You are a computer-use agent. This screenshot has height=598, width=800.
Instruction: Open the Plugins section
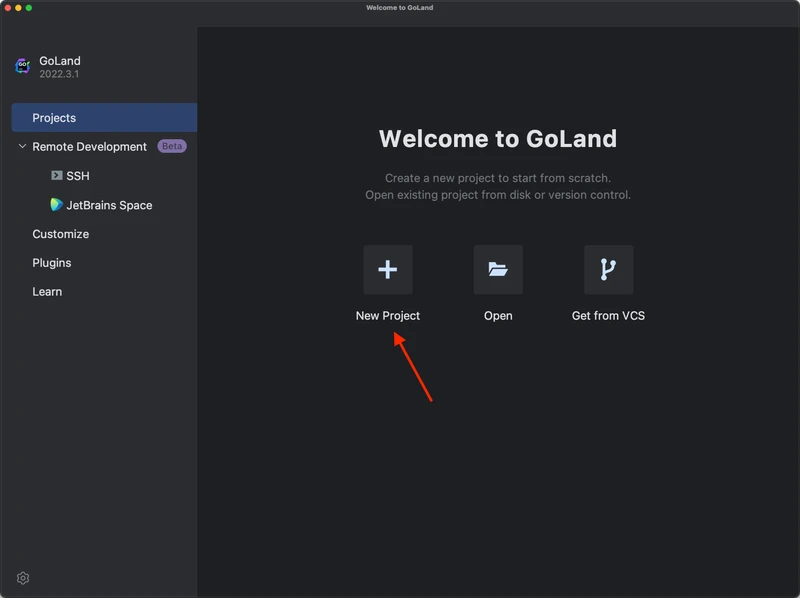pyautogui.click(x=51, y=263)
